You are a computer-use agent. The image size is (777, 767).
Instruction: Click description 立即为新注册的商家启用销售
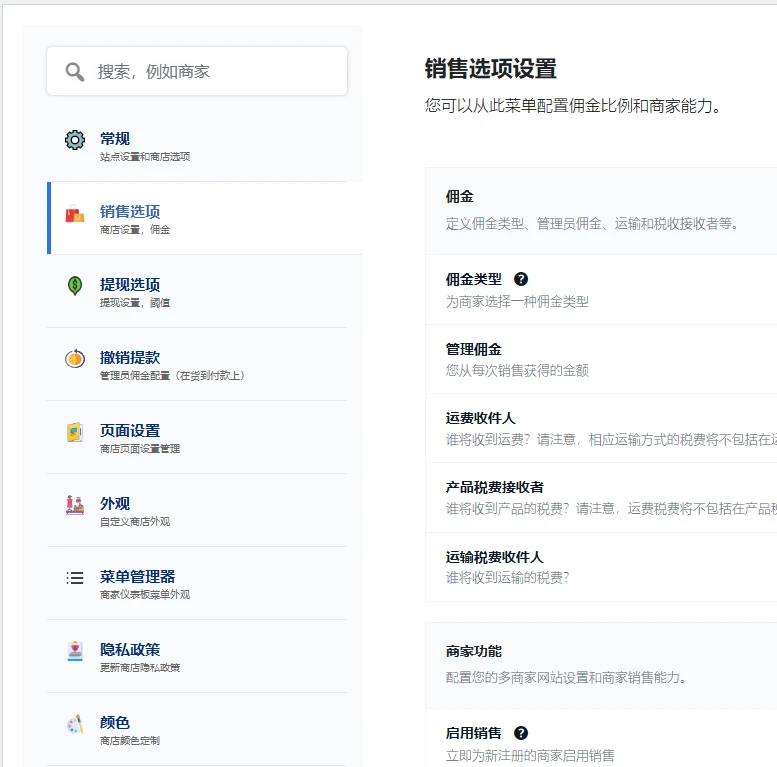pos(530,756)
